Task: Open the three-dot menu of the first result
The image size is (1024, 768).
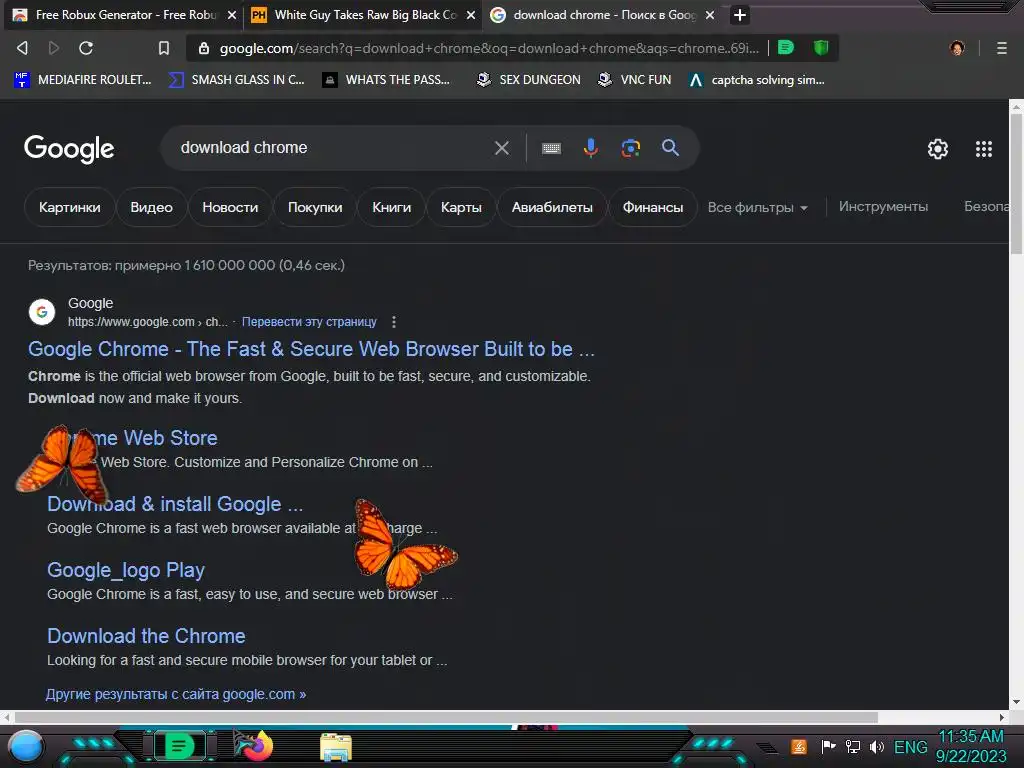Action: 393,322
